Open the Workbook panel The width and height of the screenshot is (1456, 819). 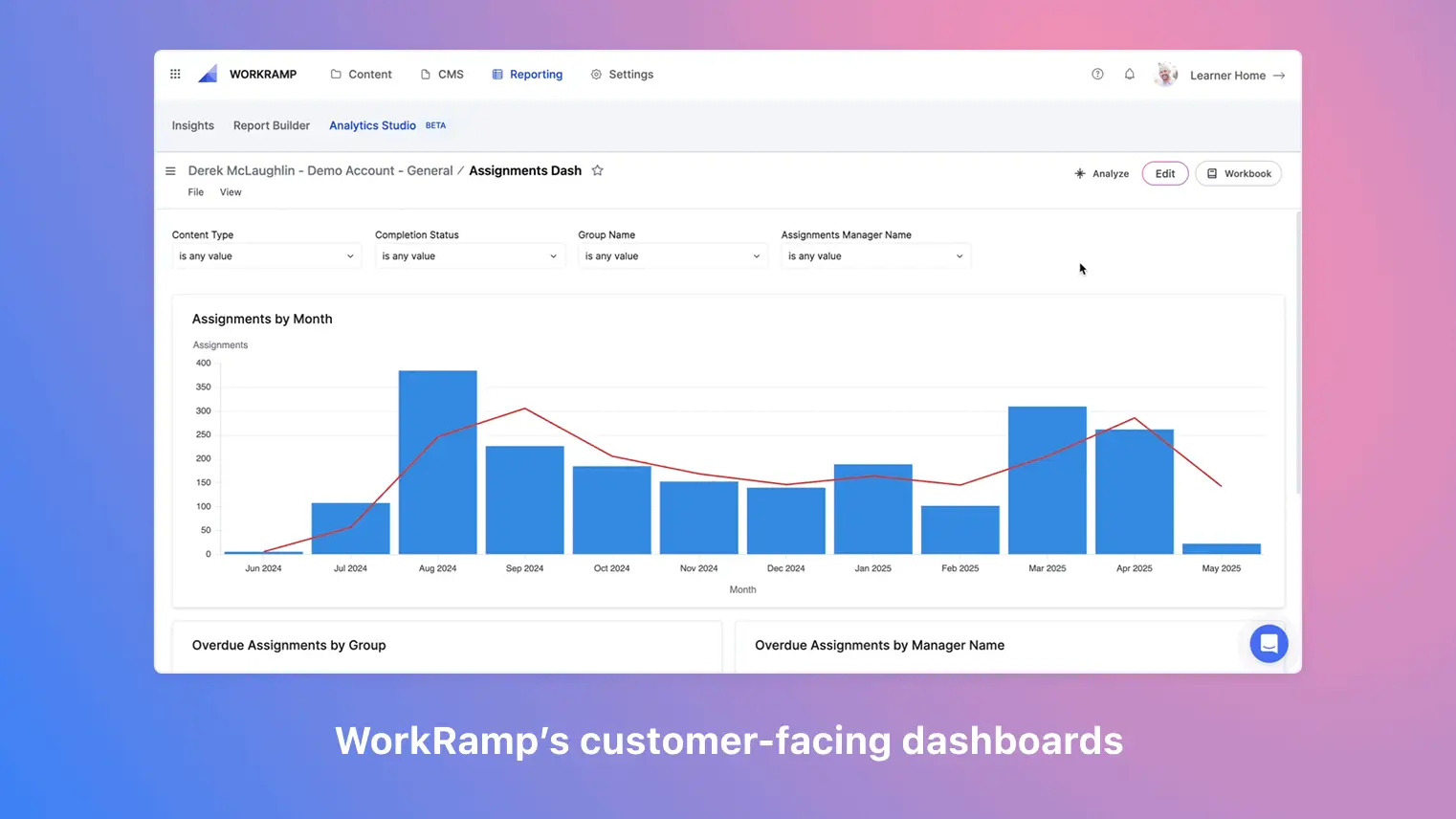pos(1238,173)
